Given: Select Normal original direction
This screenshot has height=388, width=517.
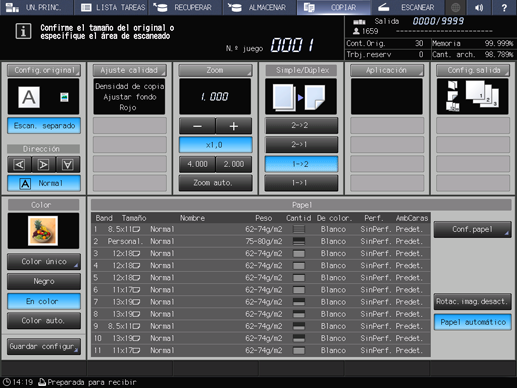Looking at the screenshot, I should point(44,183).
